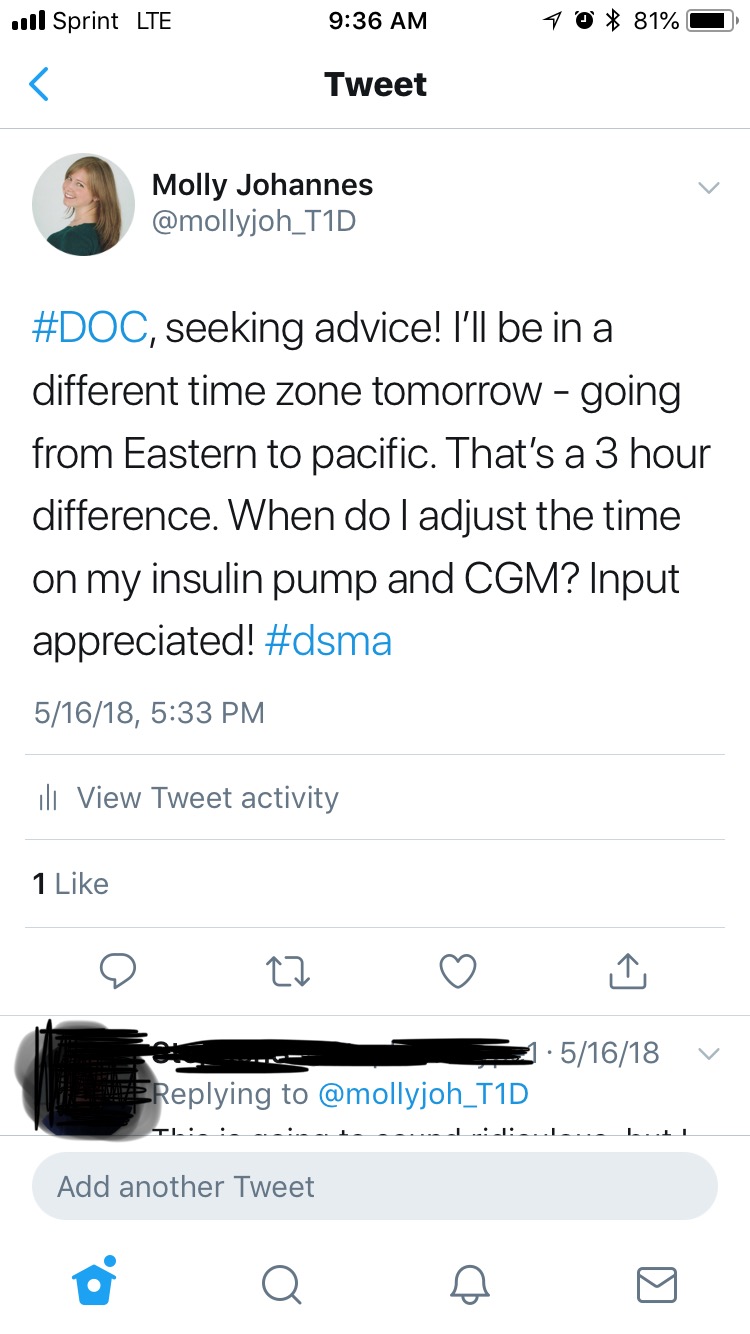Tap the tweet activity bar chart icon

pyautogui.click(x=45, y=798)
